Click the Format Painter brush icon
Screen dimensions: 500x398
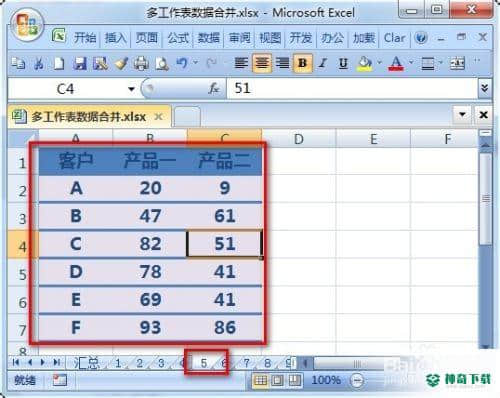[121, 63]
